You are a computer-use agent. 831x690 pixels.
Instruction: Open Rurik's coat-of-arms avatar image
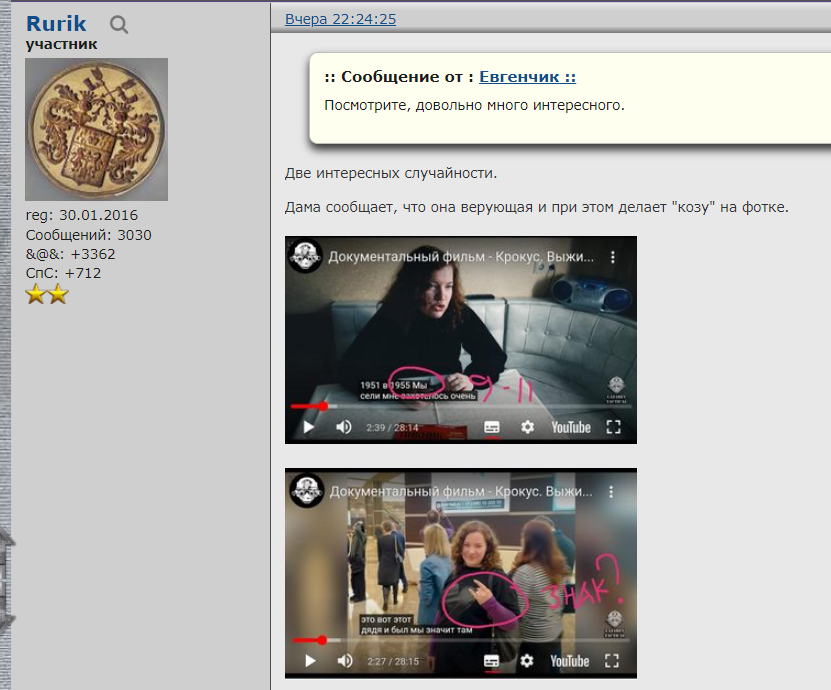(x=96, y=129)
